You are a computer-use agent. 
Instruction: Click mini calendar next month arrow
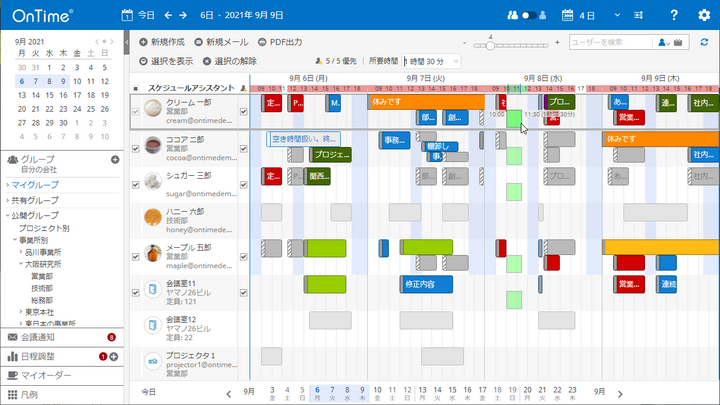click(111, 41)
